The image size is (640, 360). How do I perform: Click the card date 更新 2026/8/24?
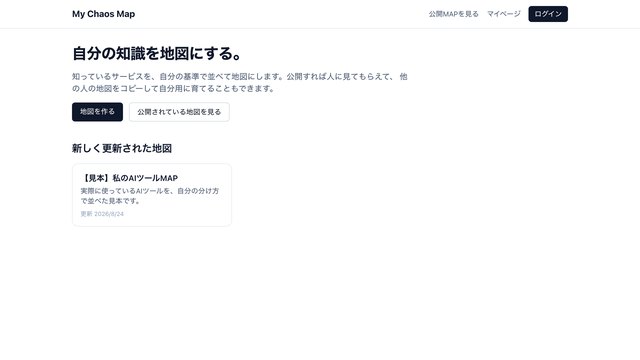point(102,214)
